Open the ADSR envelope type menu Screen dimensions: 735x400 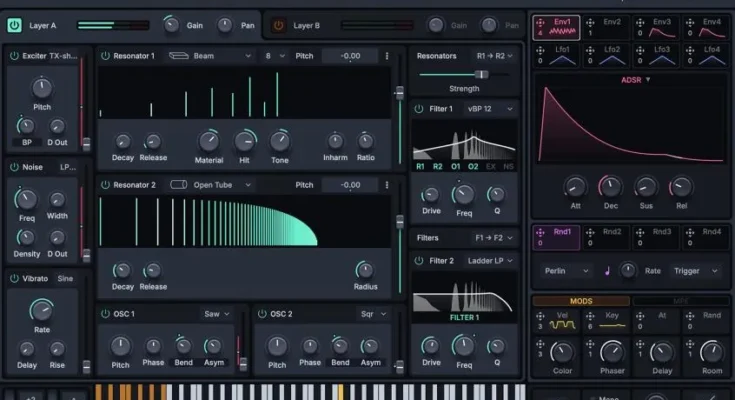[635, 80]
